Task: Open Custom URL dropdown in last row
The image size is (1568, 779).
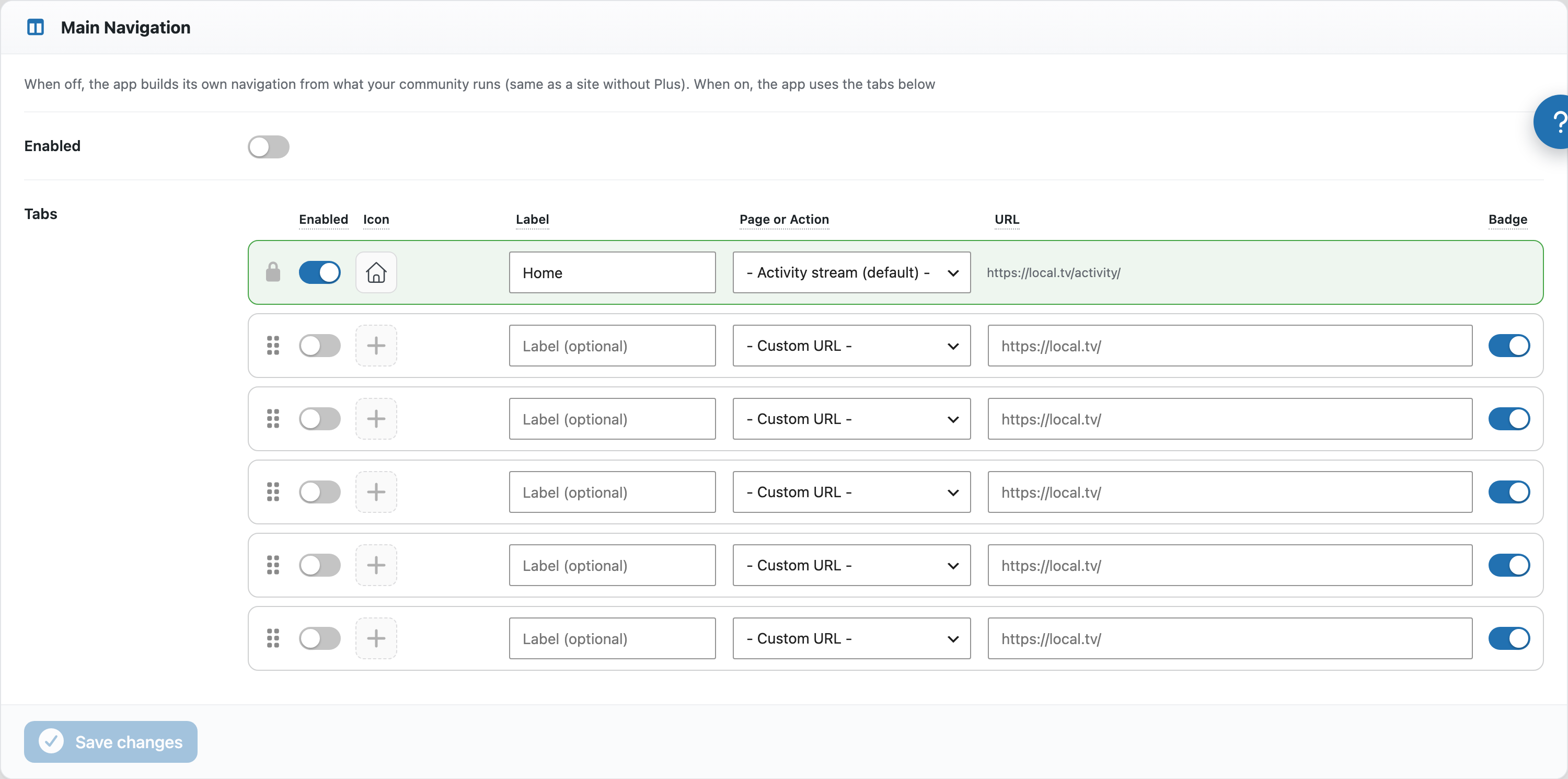Action: 851,638
